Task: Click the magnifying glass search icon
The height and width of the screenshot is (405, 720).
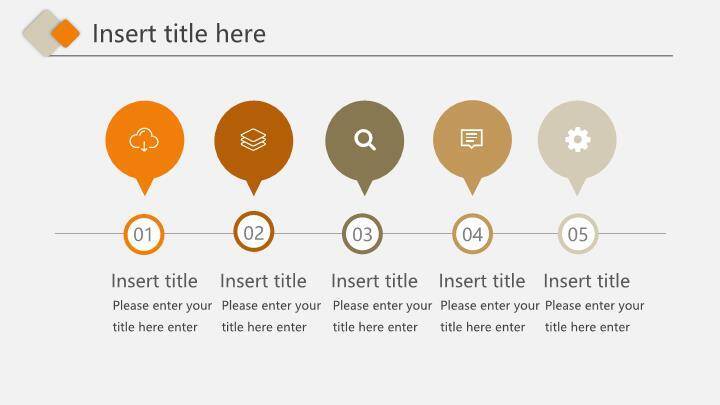Action: click(365, 140)
